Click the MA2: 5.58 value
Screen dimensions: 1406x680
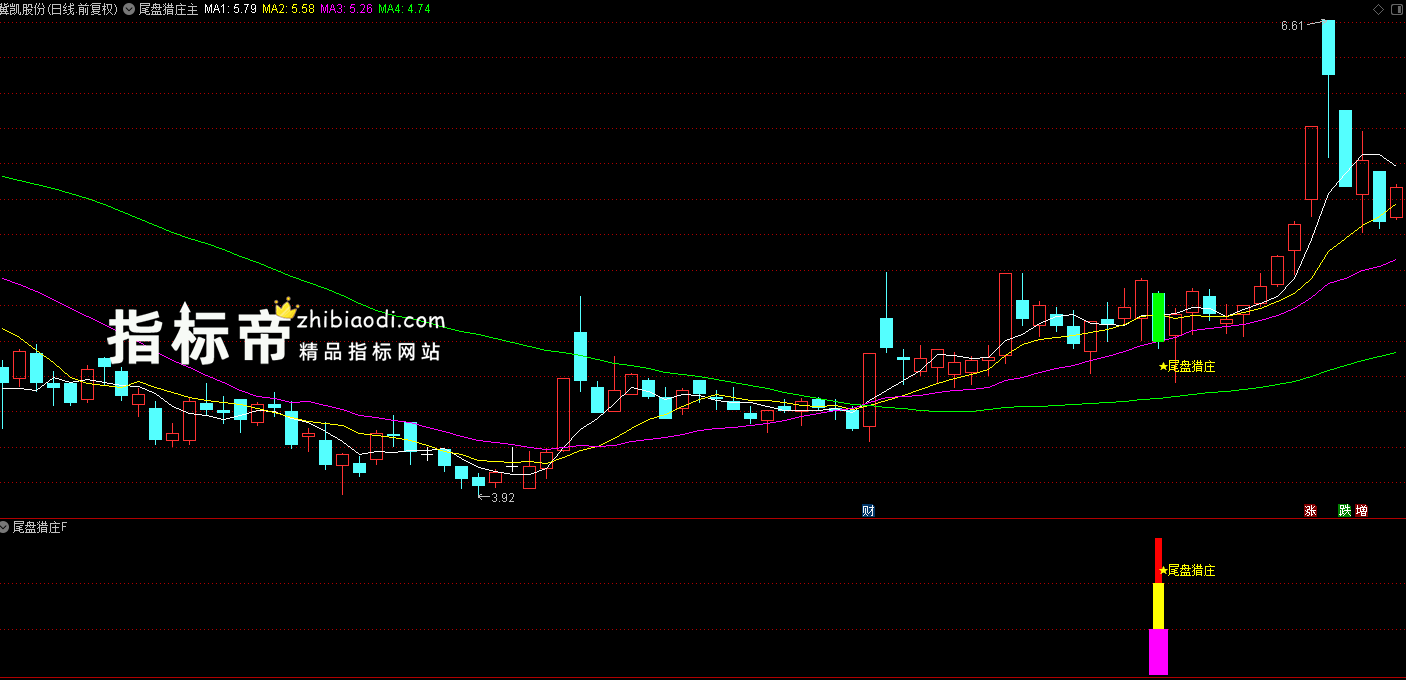click(289, 8)
